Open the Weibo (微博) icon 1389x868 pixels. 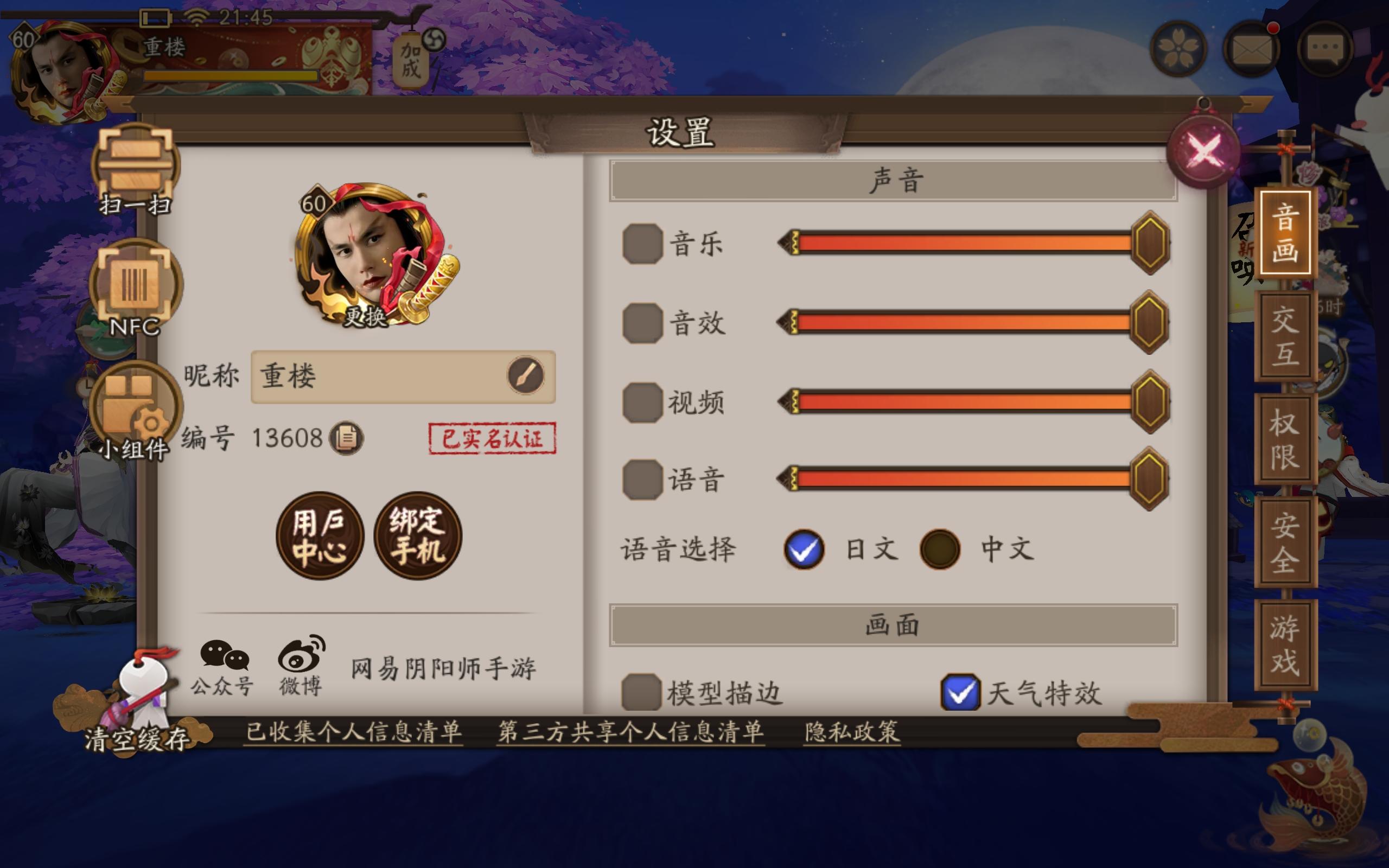click(301, 666)
